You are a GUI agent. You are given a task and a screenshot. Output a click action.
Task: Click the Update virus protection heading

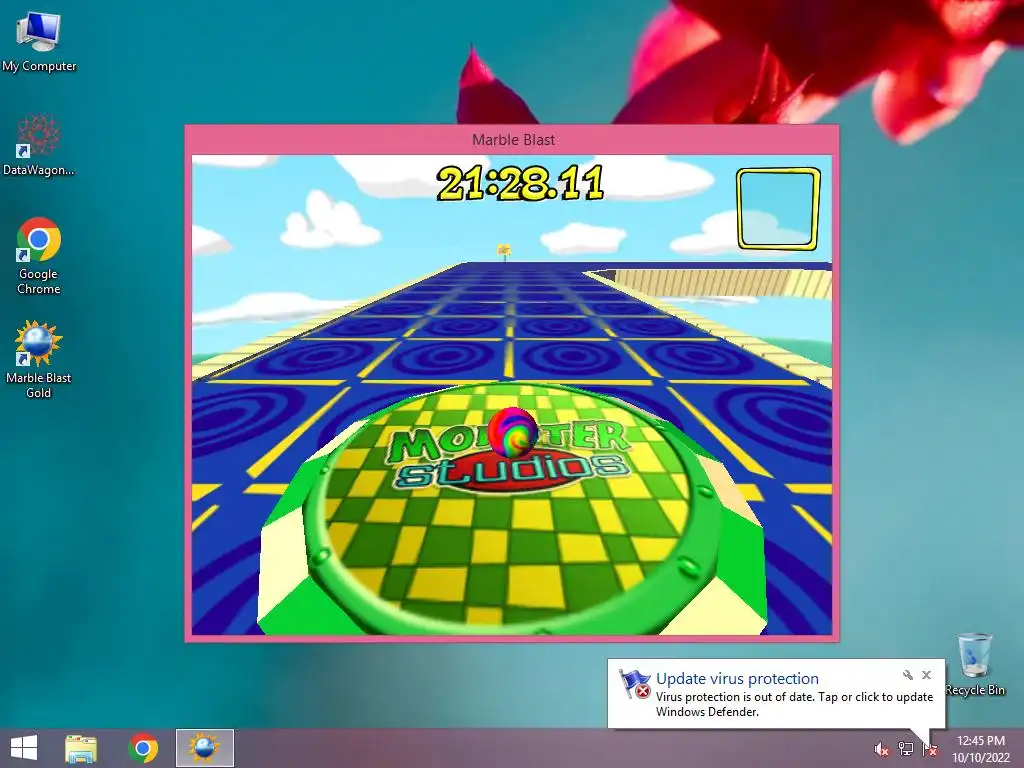coord(737,679)
